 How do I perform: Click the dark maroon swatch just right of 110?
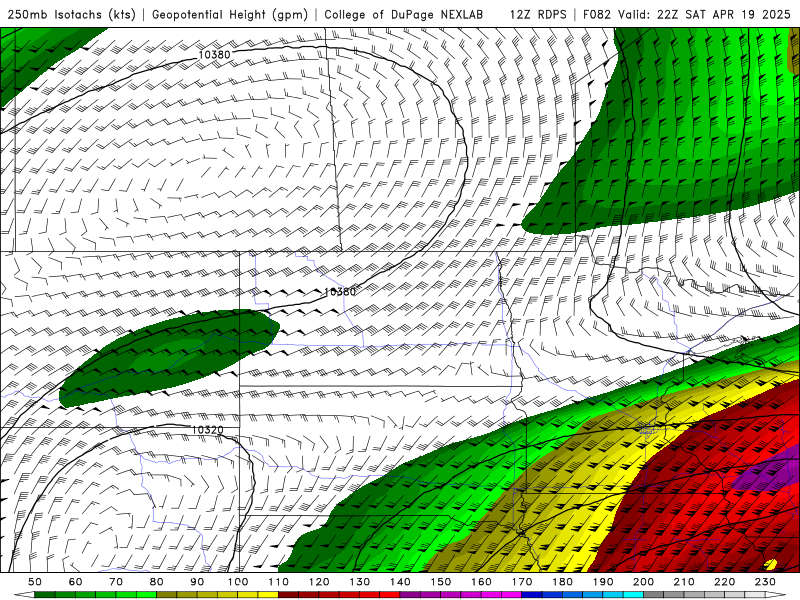click(288, 595)
